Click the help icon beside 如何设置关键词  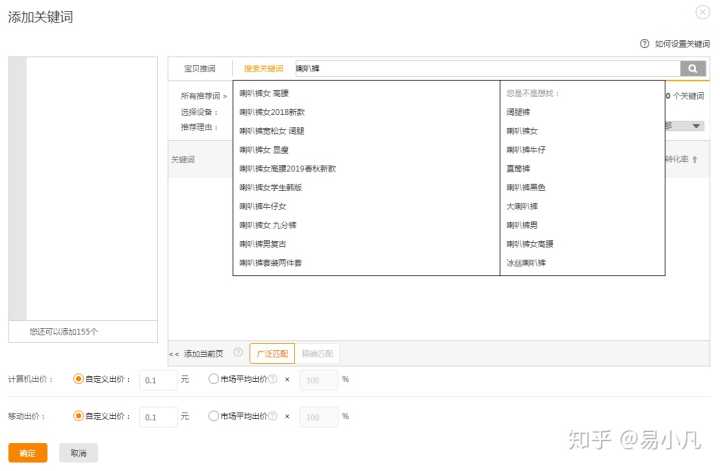(644, 44)
